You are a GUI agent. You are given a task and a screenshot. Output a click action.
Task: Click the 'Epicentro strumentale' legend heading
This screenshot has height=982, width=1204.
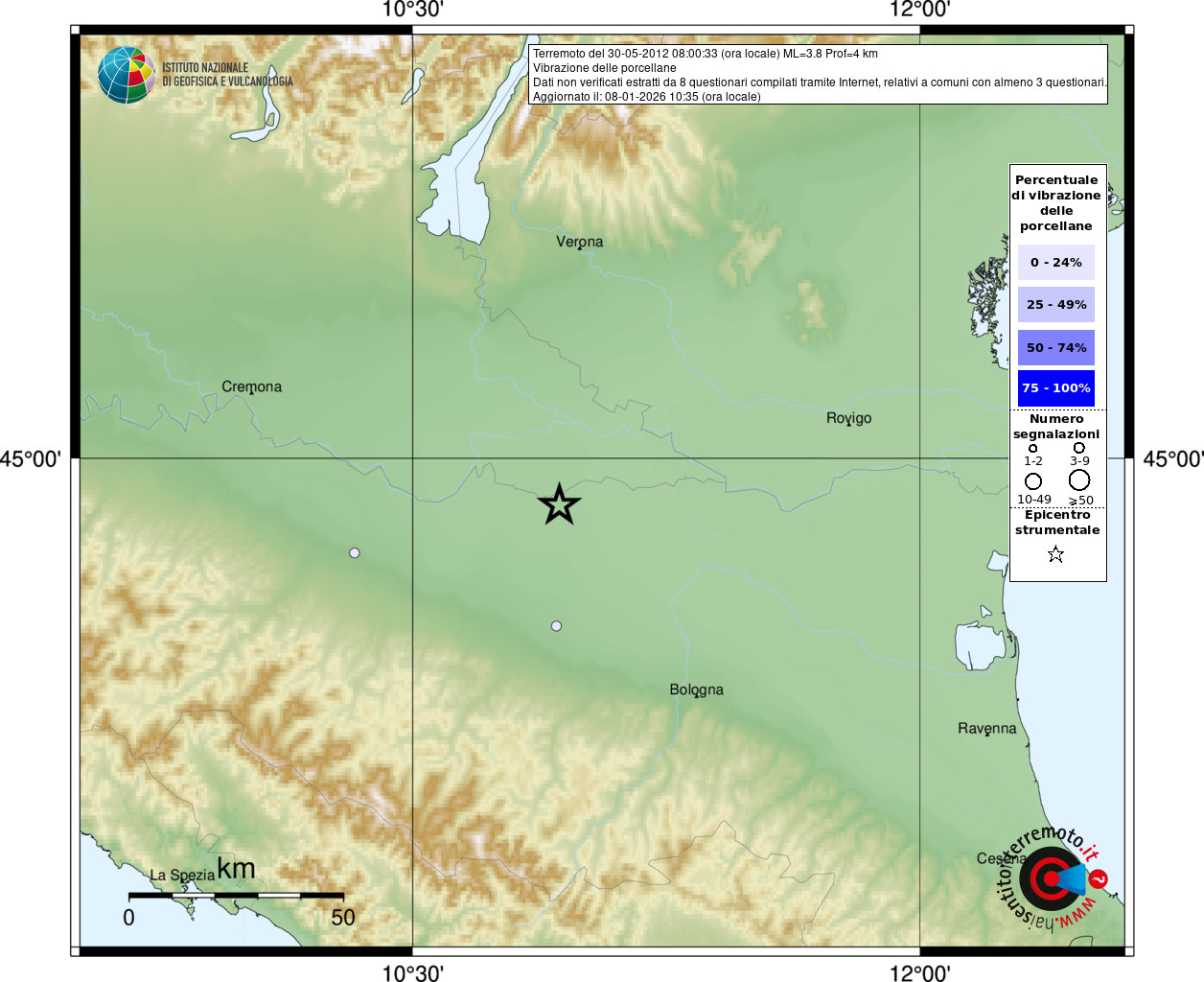(1057, 523)
